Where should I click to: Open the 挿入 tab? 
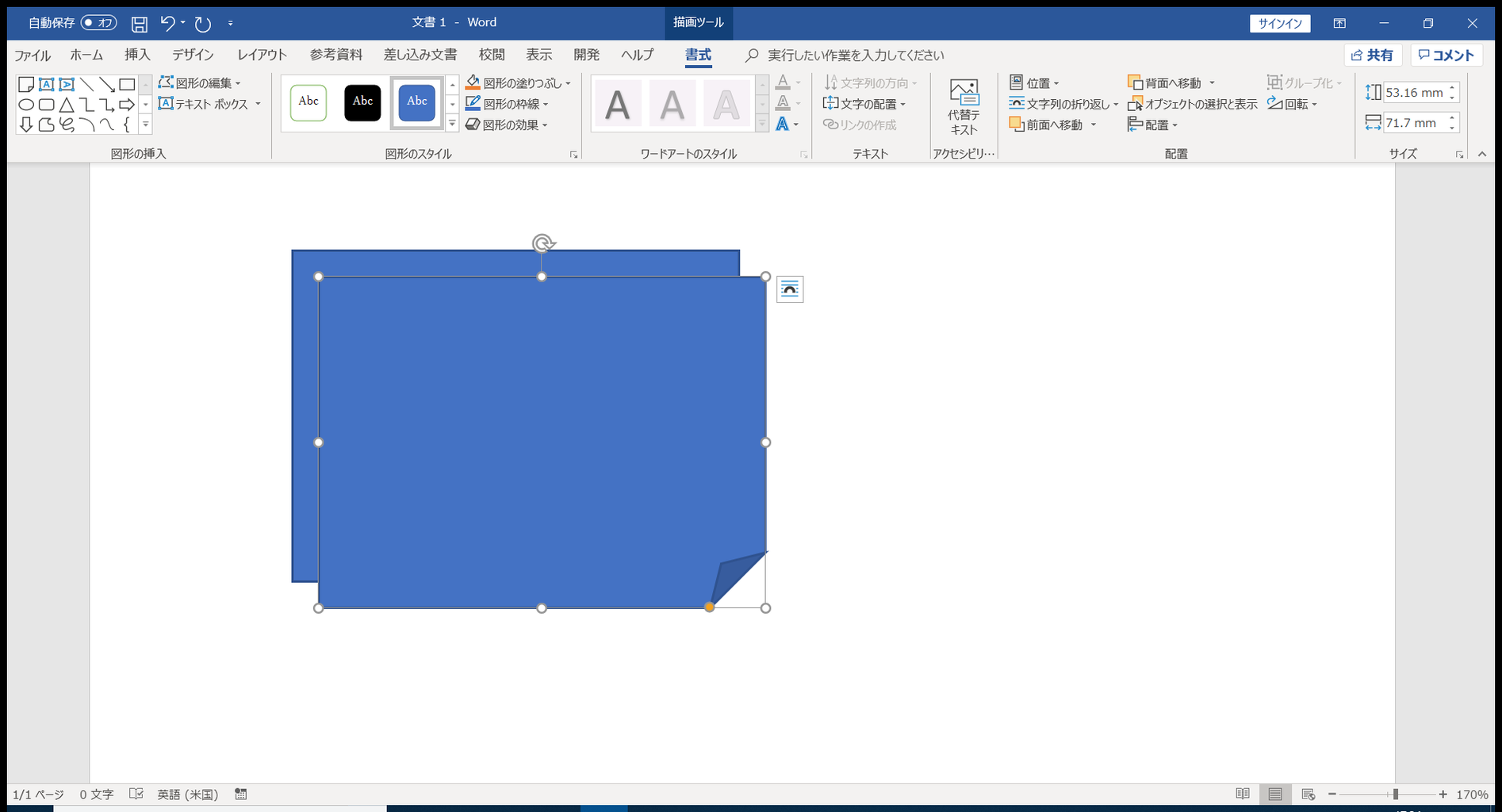tap(137, 55)
